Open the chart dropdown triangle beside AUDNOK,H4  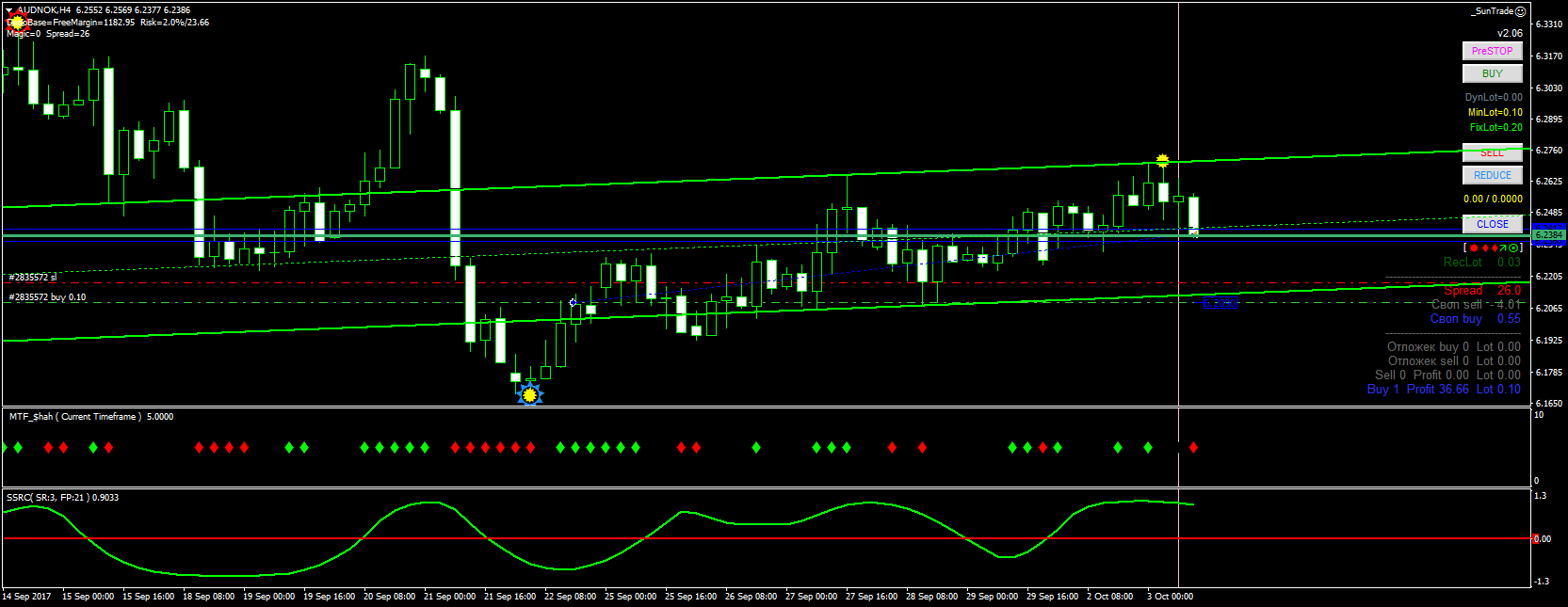8,10
